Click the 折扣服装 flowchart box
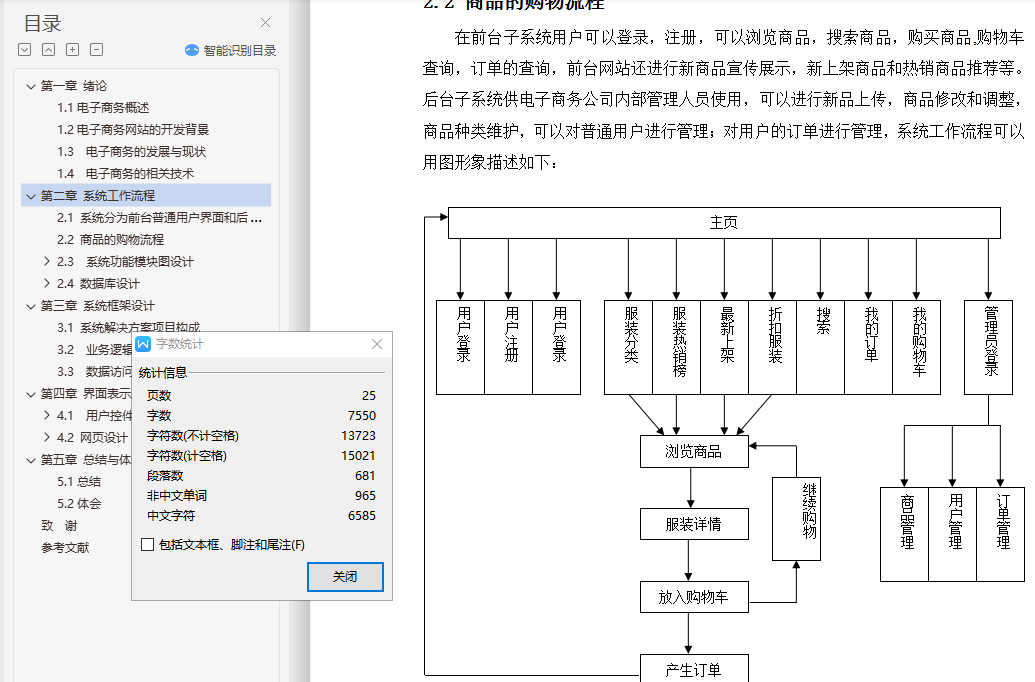This screenshot has height=682, width=1035. tap(772, 347)
